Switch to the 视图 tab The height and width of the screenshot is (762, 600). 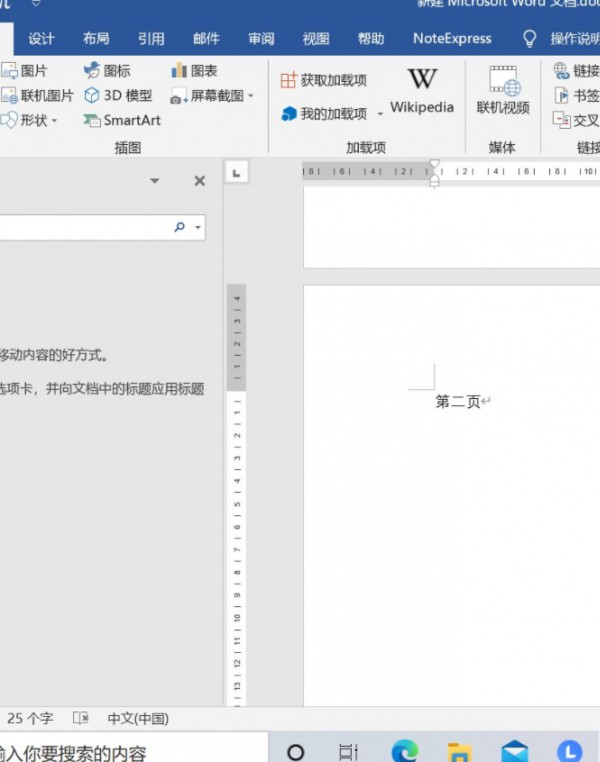pos(316,38)
